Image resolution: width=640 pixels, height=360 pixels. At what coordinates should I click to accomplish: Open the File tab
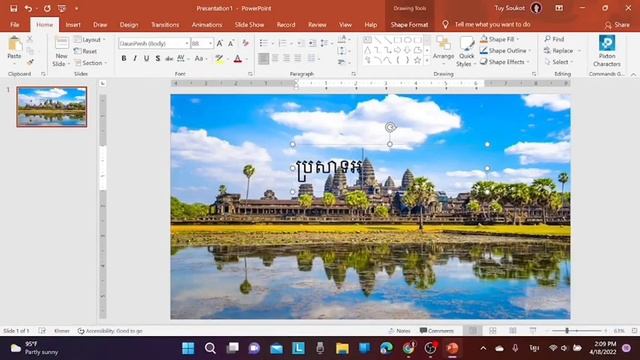coord(15,24)
